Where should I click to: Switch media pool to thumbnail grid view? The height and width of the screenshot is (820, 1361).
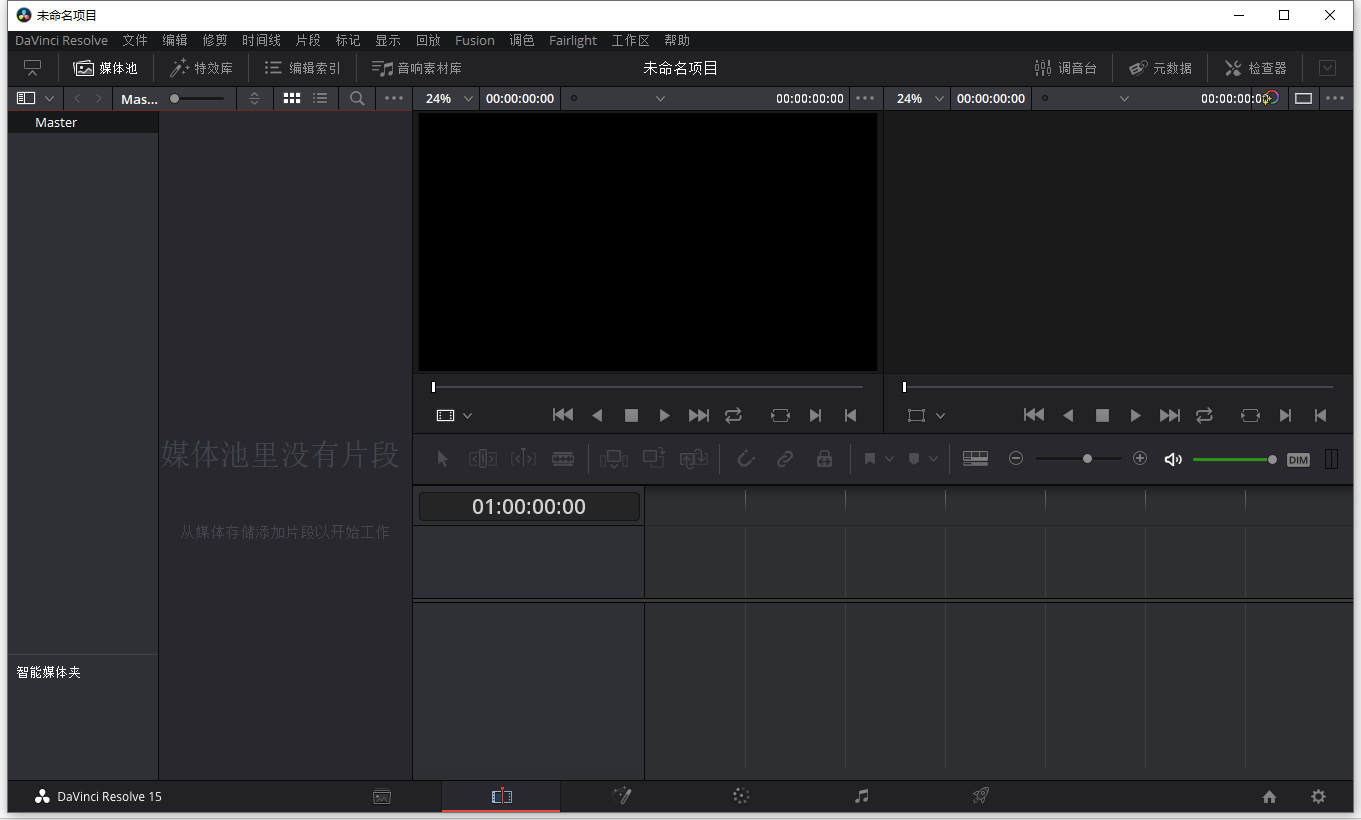click(292, 98)
